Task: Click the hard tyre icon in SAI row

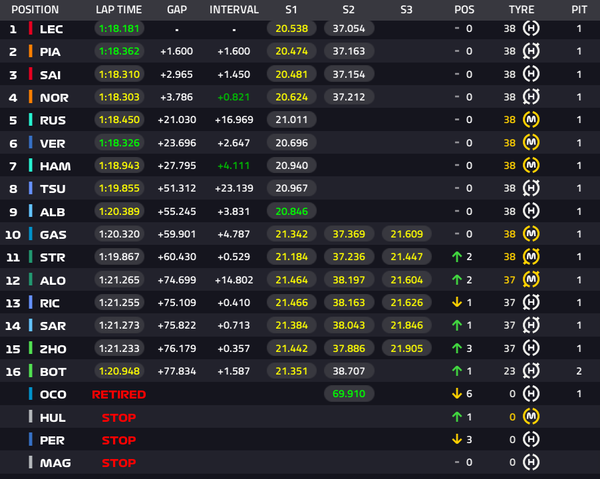Action: 531,74
